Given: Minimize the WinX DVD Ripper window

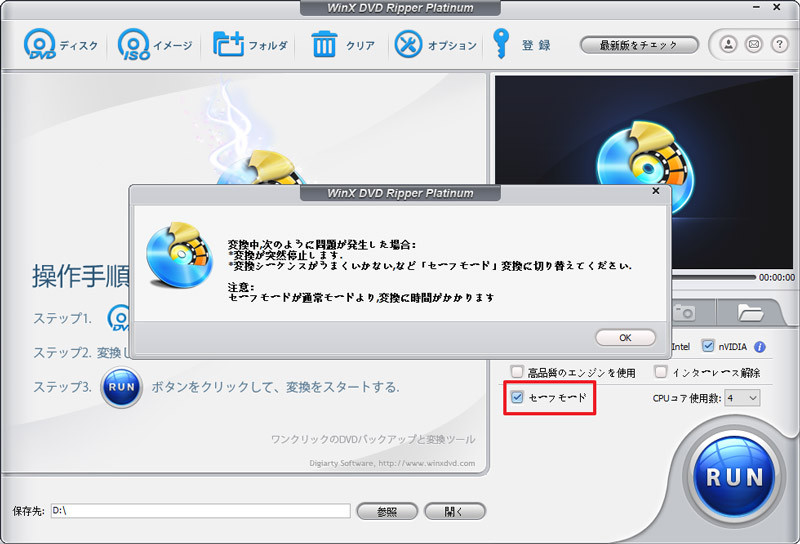Looking at the screenshot, I should pos(756,8).
